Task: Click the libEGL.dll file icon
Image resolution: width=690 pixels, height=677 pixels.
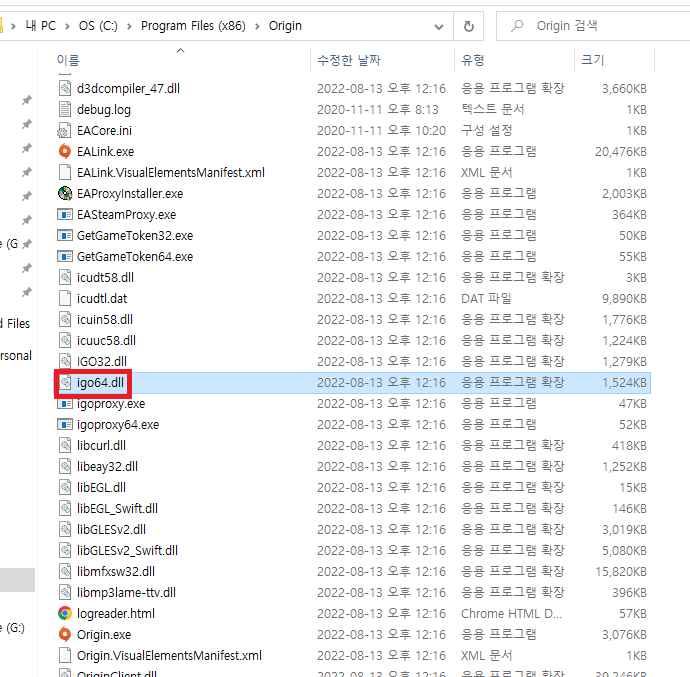Action: click(x=65, y=488)
